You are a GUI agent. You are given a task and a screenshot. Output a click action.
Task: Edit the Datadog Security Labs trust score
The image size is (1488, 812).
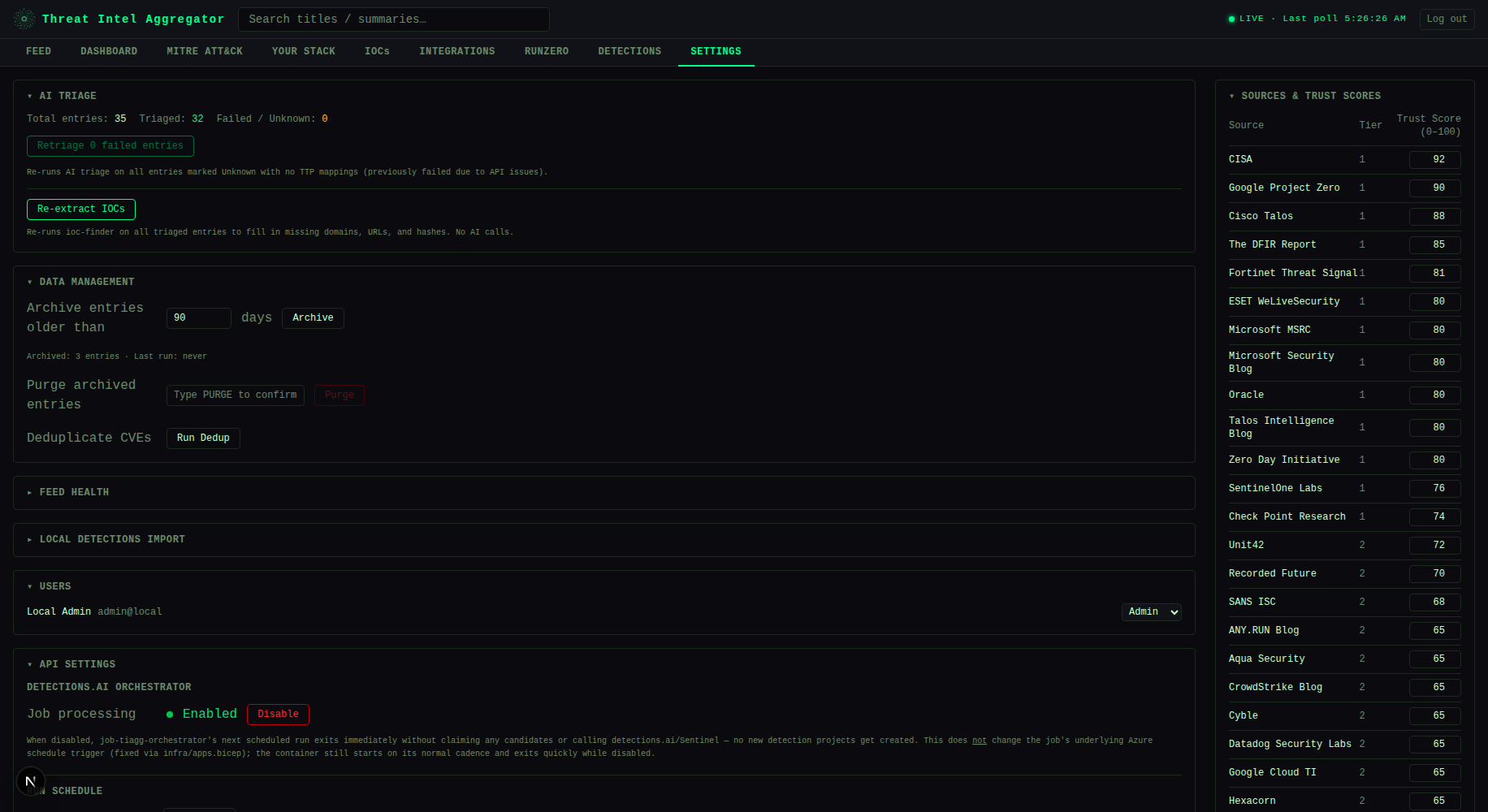[1434, 745]
